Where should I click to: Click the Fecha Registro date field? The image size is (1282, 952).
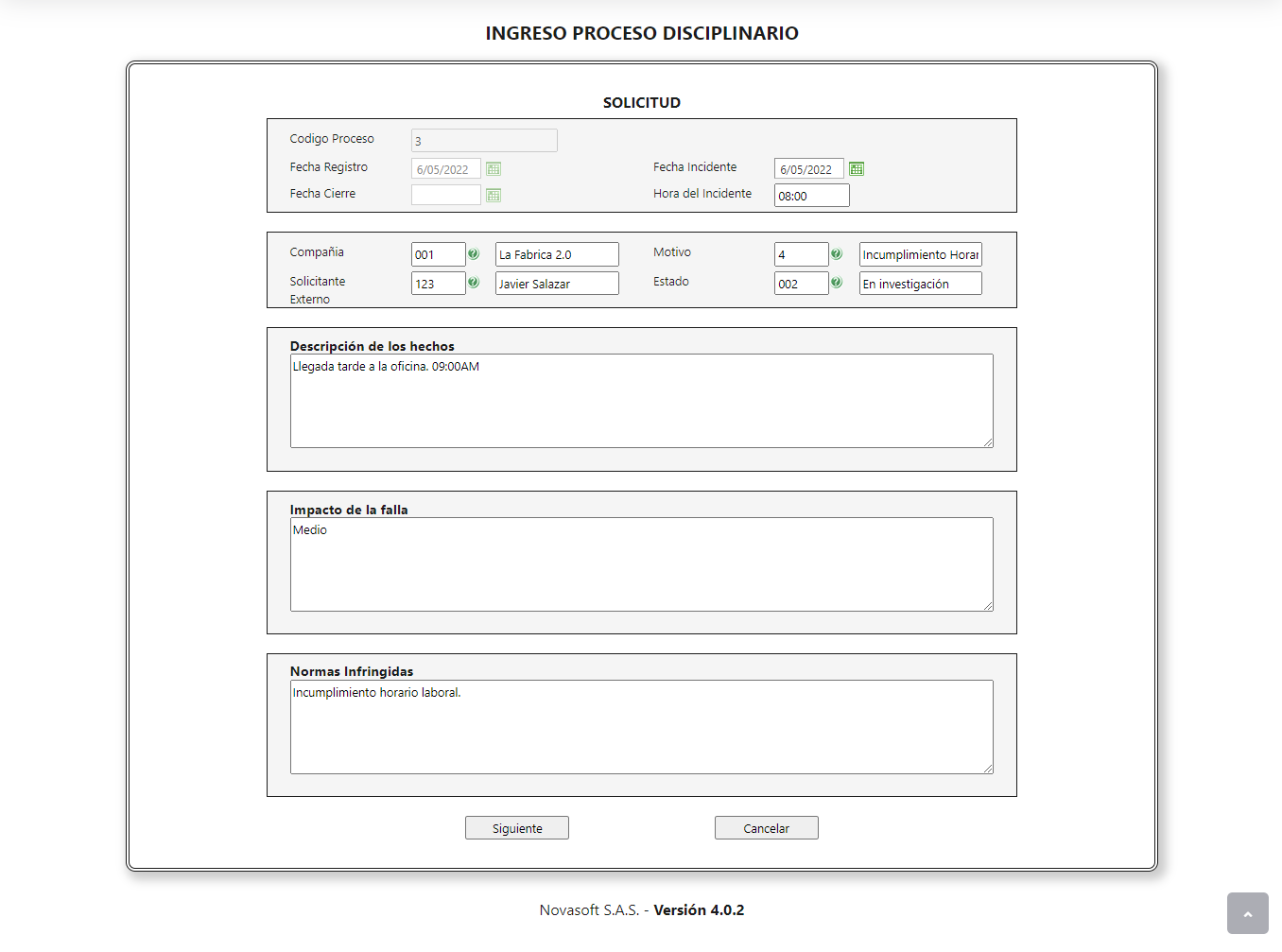pyautogui.click(x=446, y=169)
